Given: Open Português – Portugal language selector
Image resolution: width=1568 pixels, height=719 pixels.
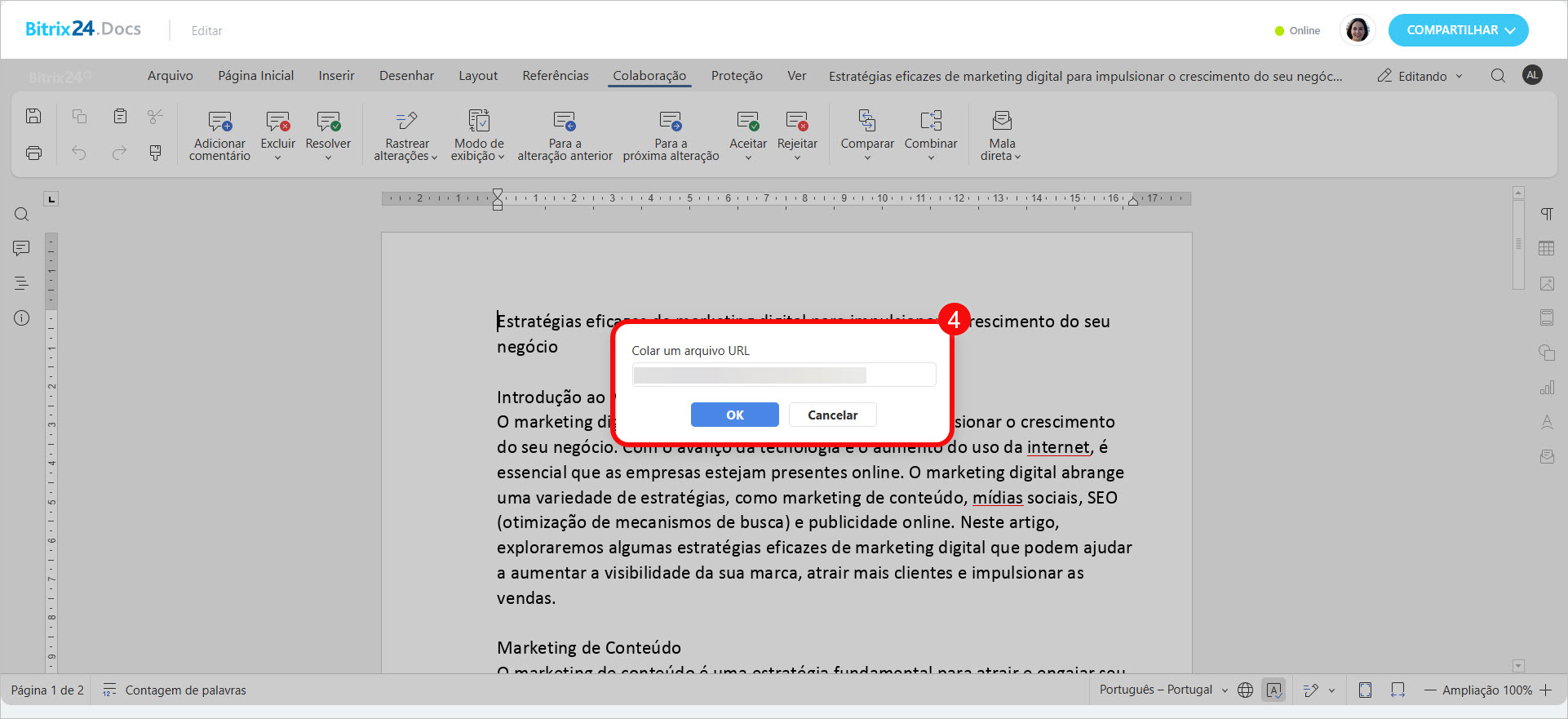Looking at the screenshot, I should (x=1163, y=690).
